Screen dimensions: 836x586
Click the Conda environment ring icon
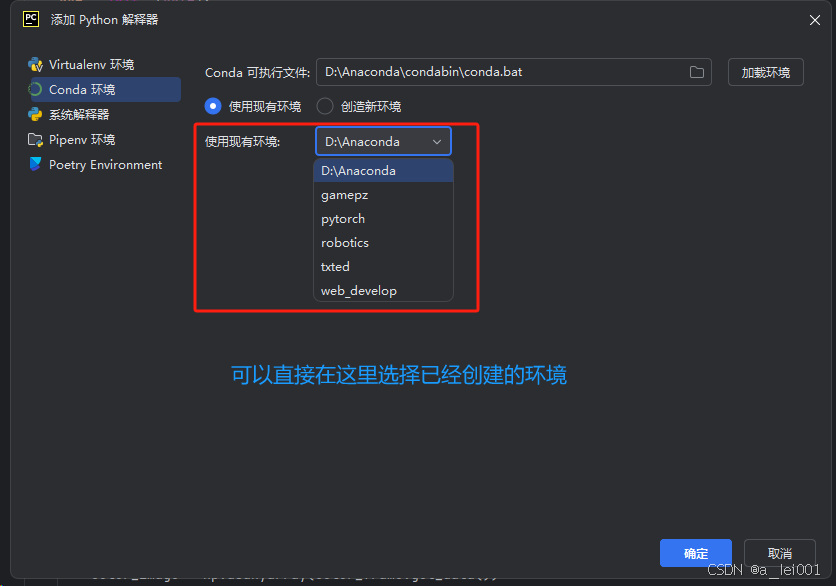click(x=35, y=90)
